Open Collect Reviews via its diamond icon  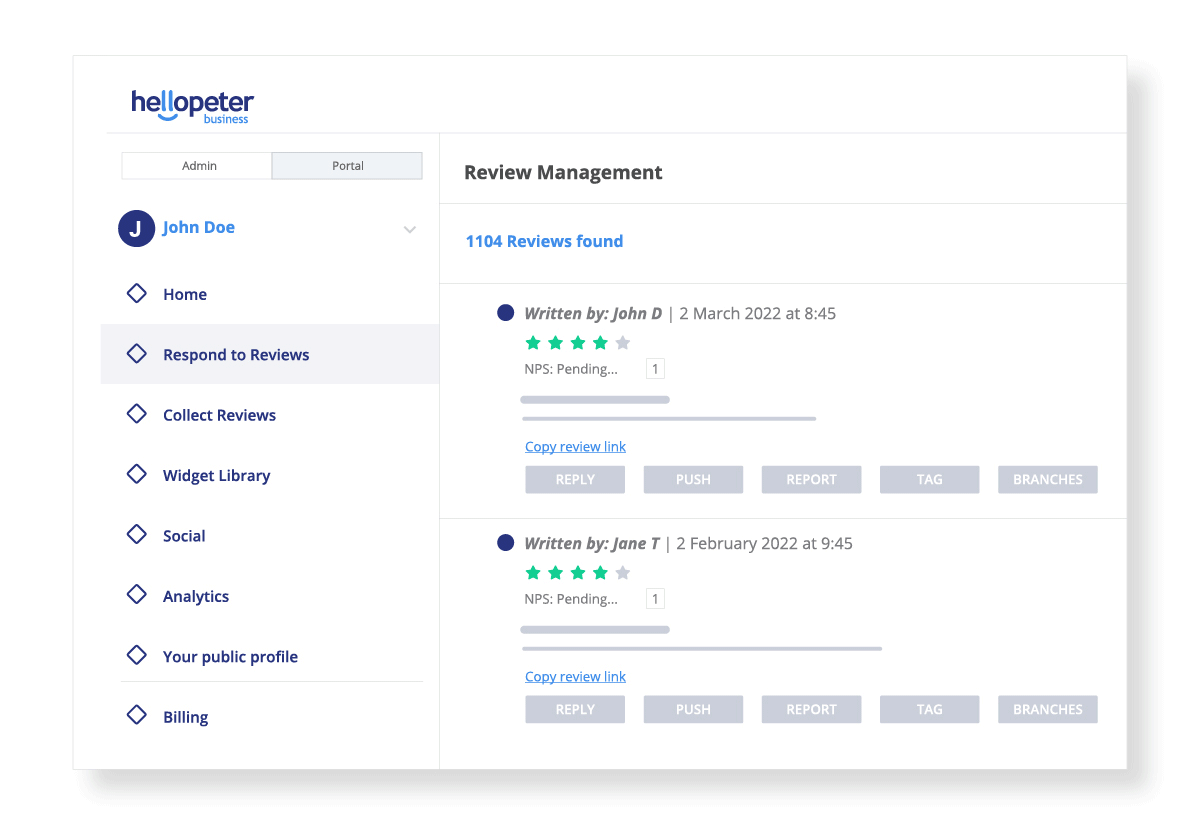coord(137,414)
